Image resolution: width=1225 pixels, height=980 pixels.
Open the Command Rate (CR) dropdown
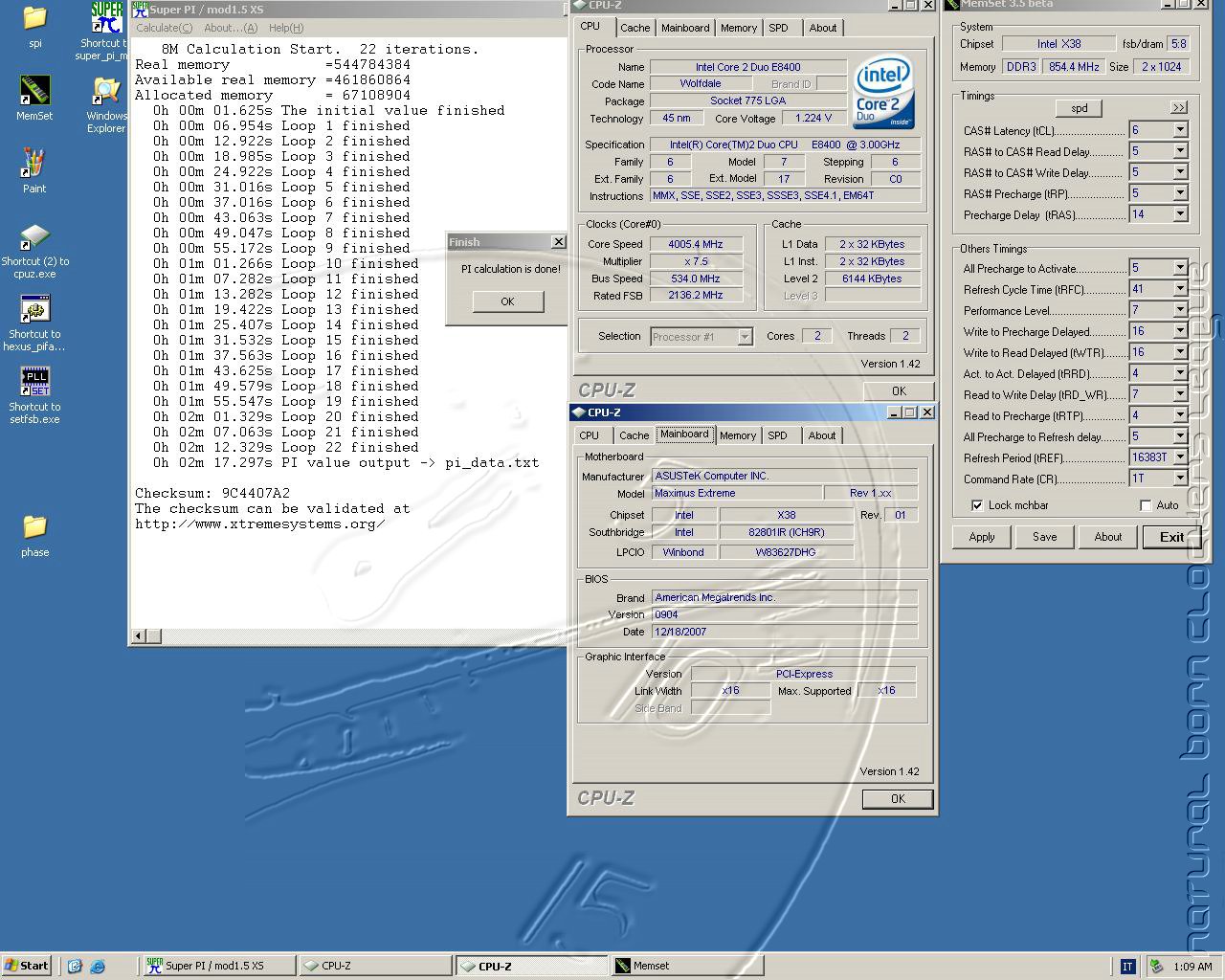click(1179, 479)
